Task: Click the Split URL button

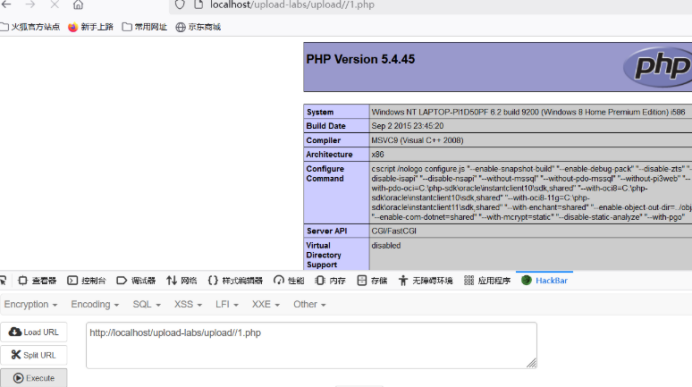Action: 34,355
